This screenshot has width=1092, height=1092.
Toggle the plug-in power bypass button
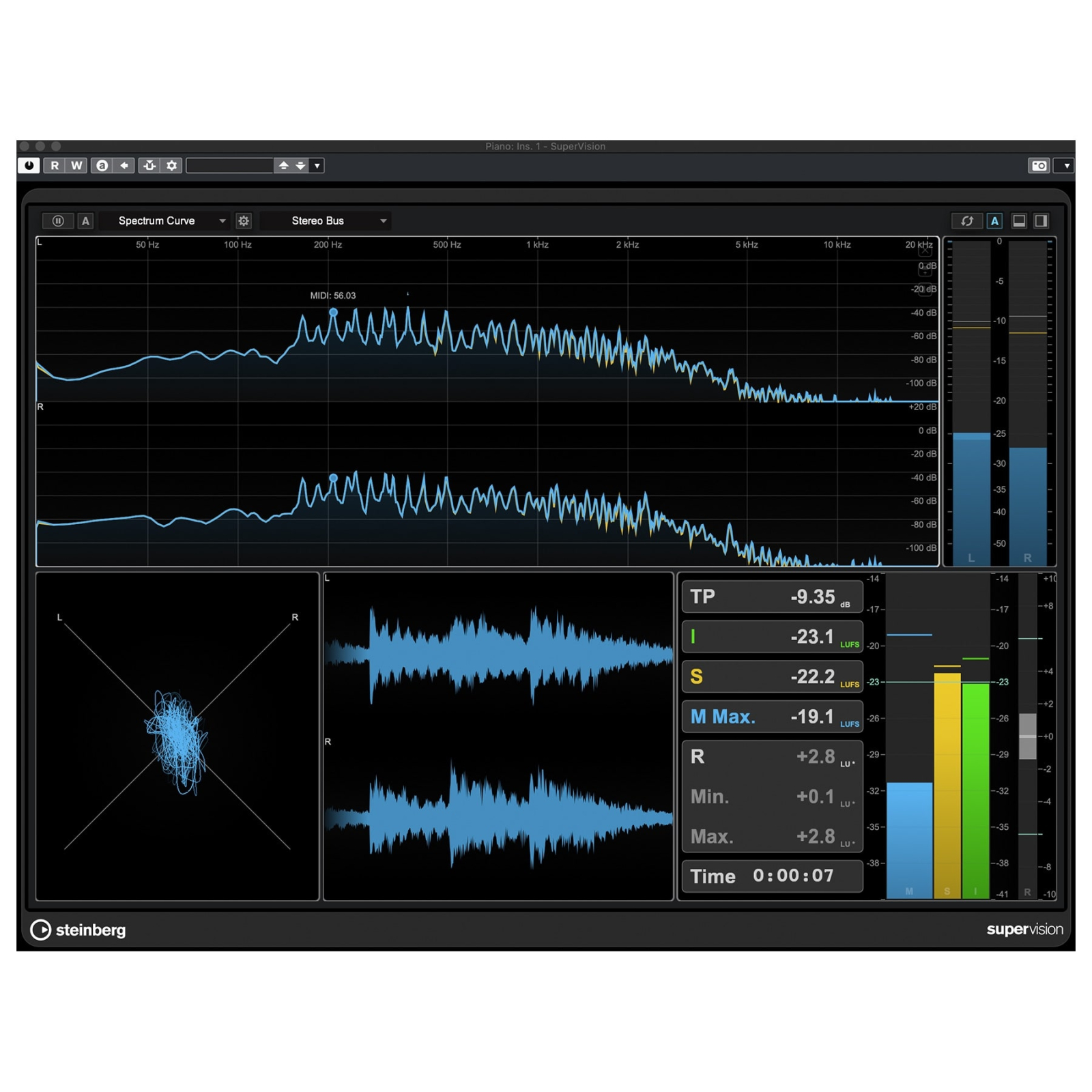pos(29,165)
